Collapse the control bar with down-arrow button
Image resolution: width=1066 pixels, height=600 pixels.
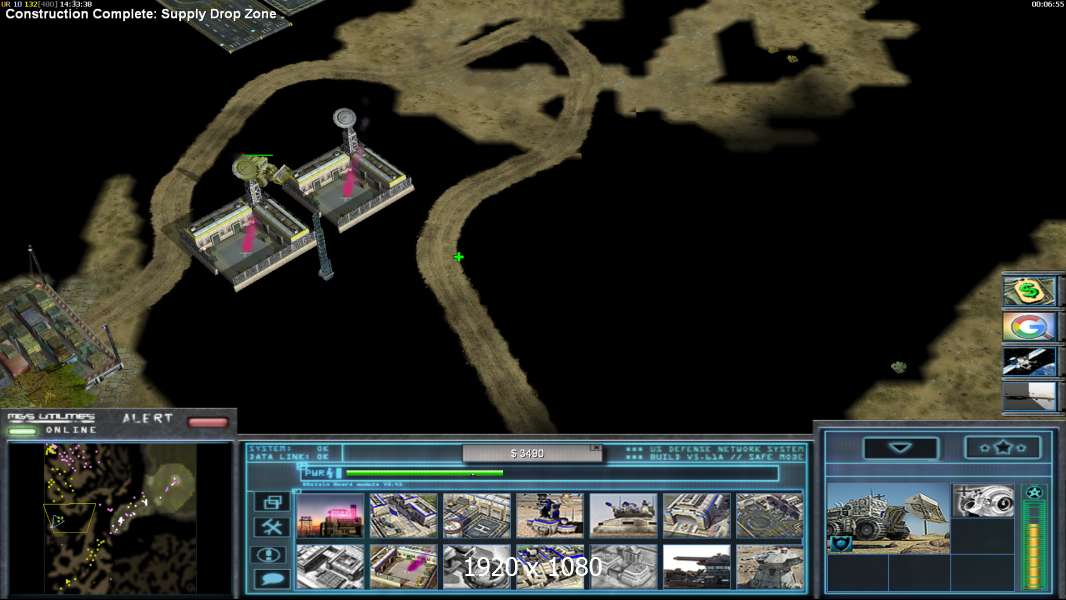pyautogui.click(x=900, y=448)
